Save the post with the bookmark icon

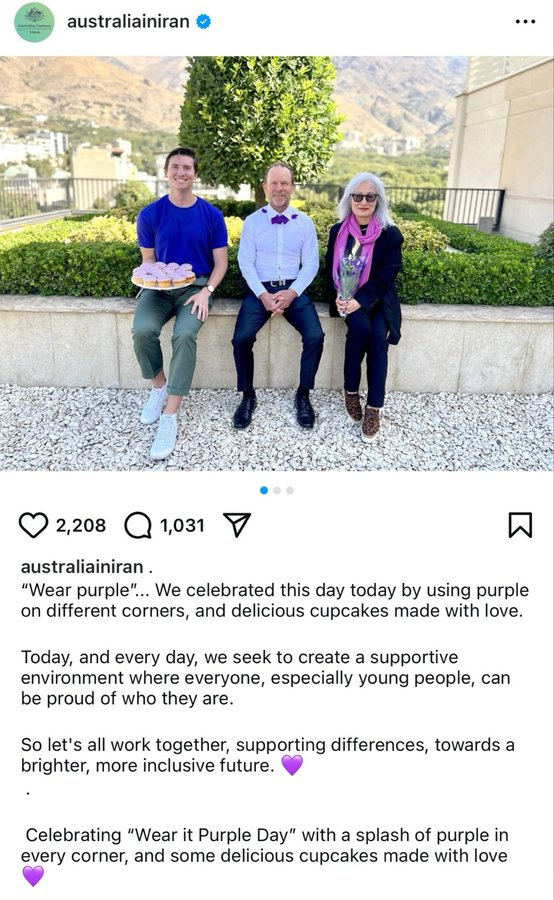(520, 525)
